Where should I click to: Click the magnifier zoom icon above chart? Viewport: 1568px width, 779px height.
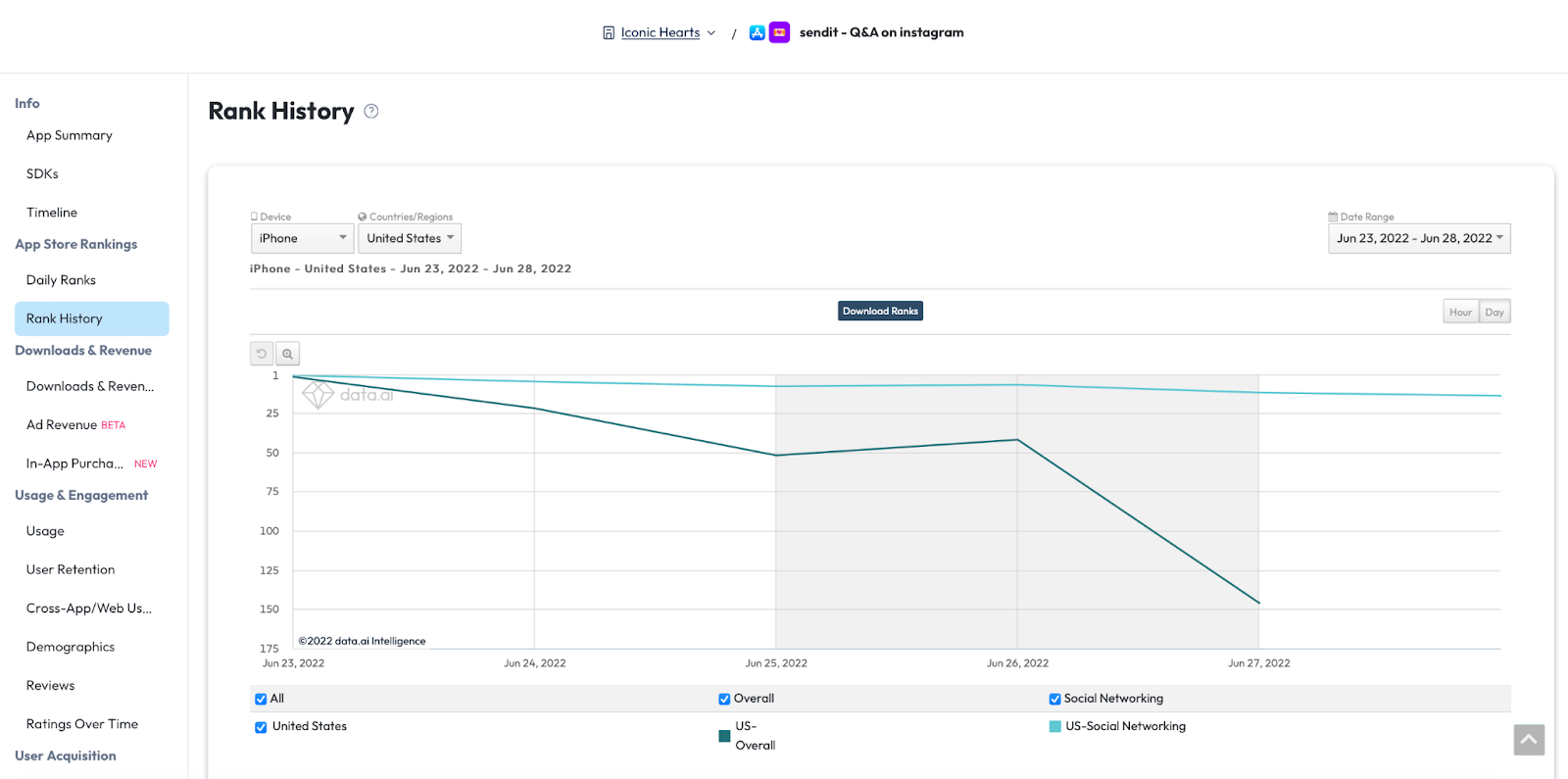click(287, 354)
